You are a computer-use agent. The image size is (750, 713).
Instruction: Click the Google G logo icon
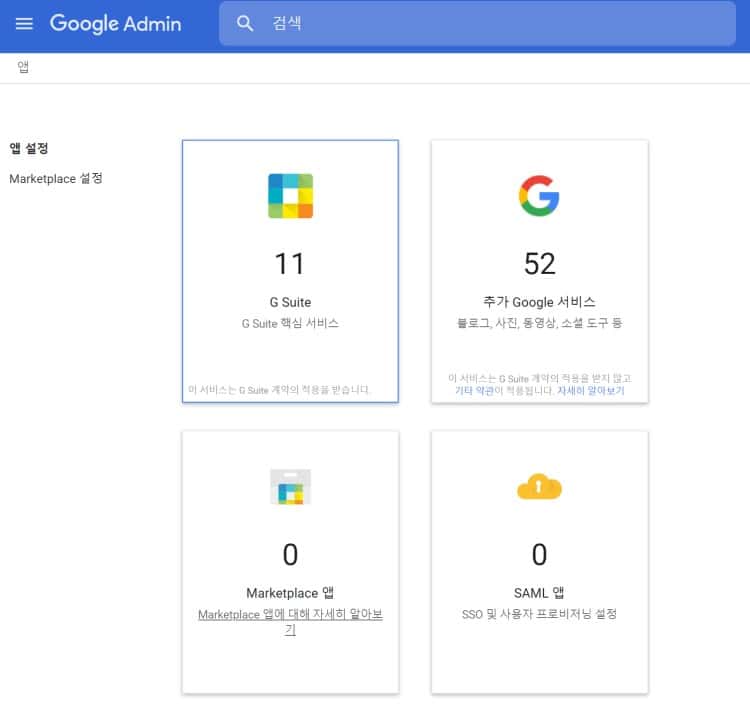539,196
